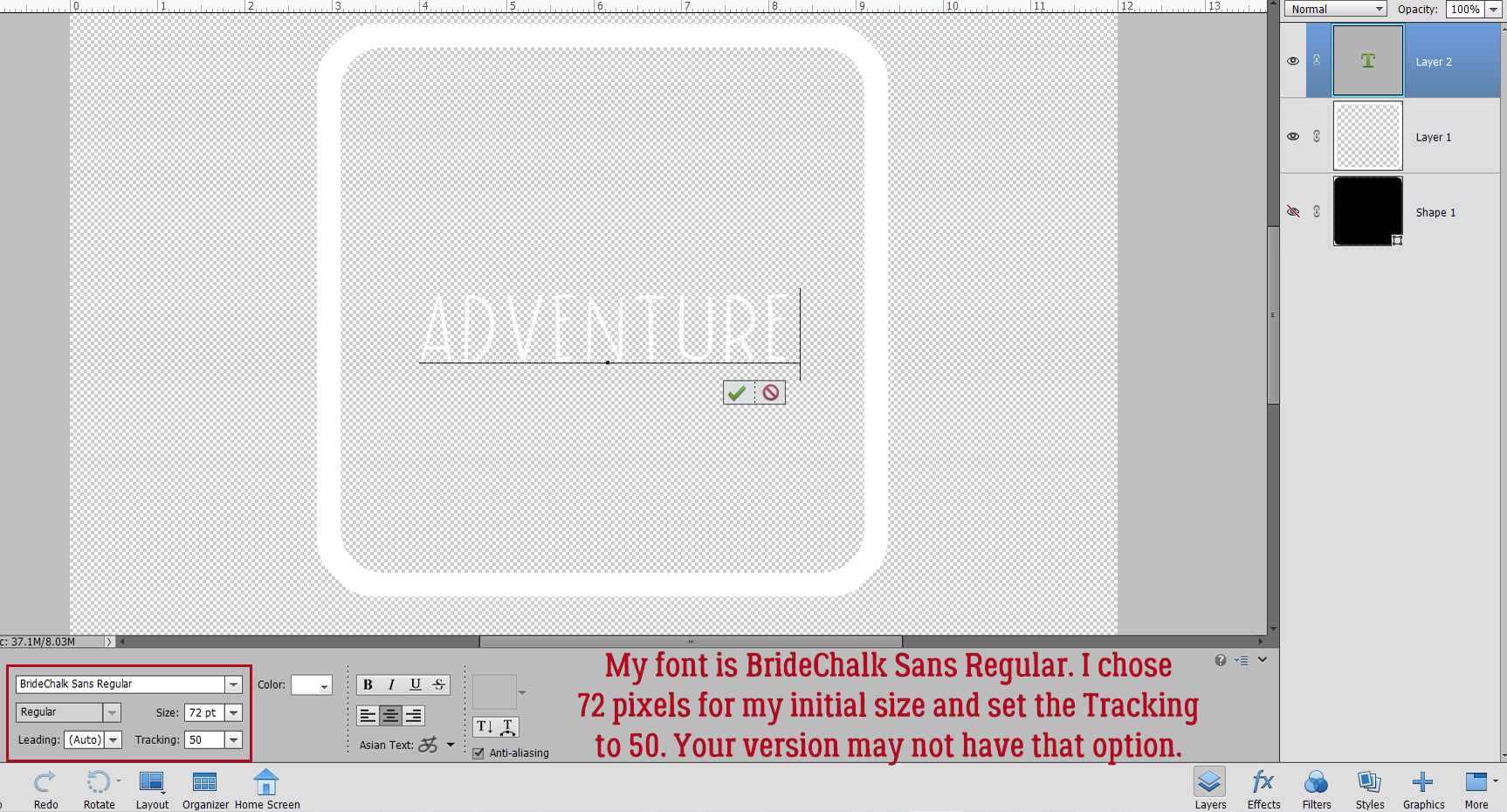Open the Effects panel
The width and height of the screenshot is (1507, 812).
(x=1263, y=788)
